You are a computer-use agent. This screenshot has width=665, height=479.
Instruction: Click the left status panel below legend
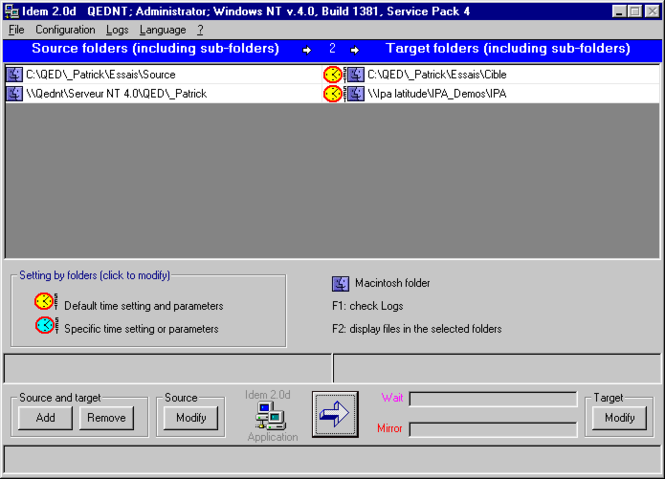click(x=168, y=368)
